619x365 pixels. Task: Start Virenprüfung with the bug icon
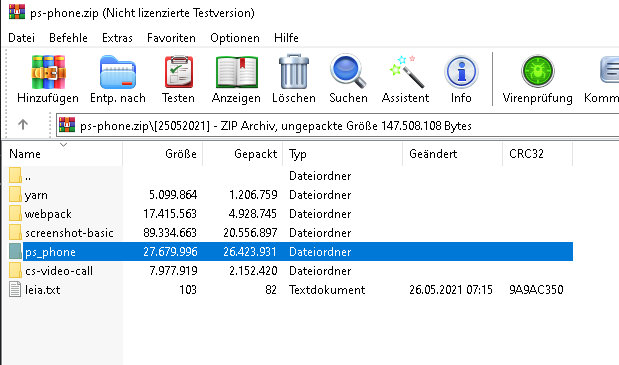coord(538,71)
